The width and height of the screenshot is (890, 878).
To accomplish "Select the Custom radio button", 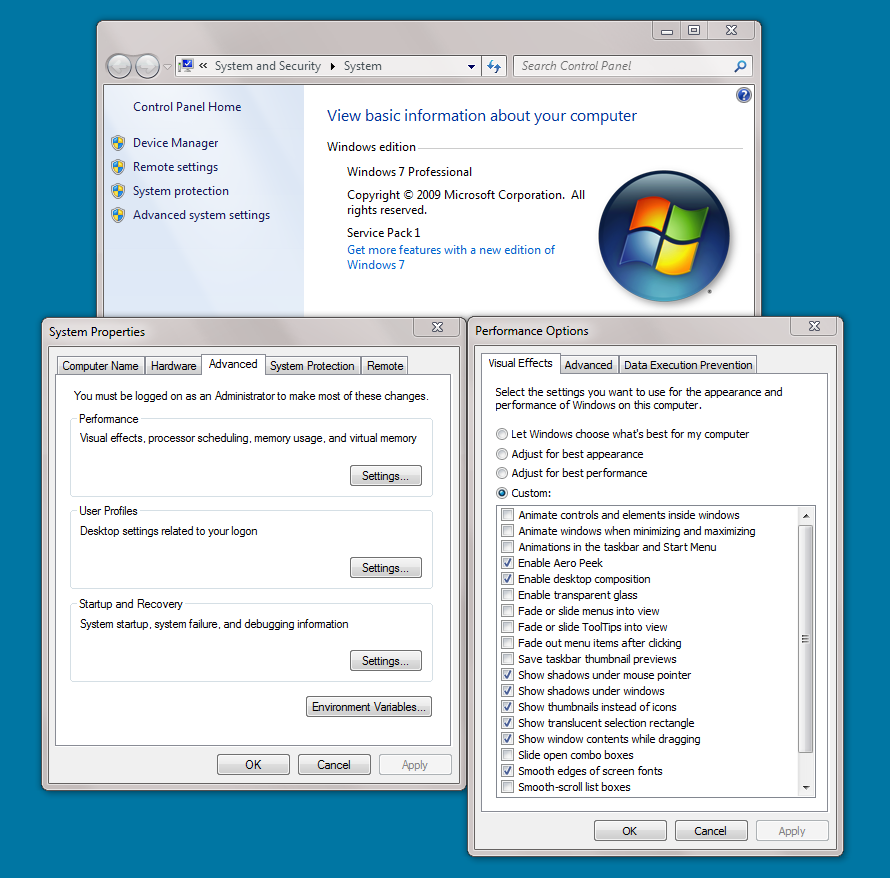I will (x=502, y=493).
